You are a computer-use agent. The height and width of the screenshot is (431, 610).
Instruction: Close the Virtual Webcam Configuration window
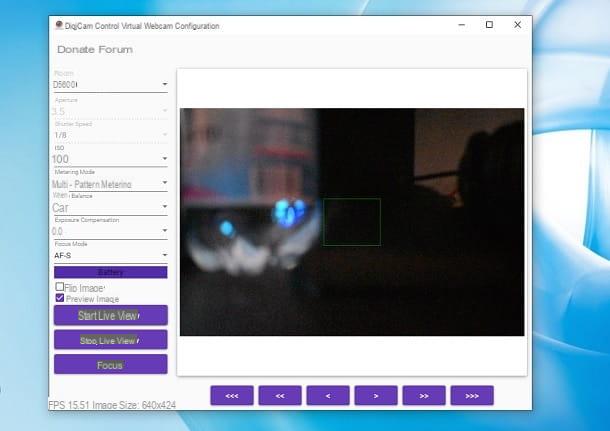pos(517,25)
